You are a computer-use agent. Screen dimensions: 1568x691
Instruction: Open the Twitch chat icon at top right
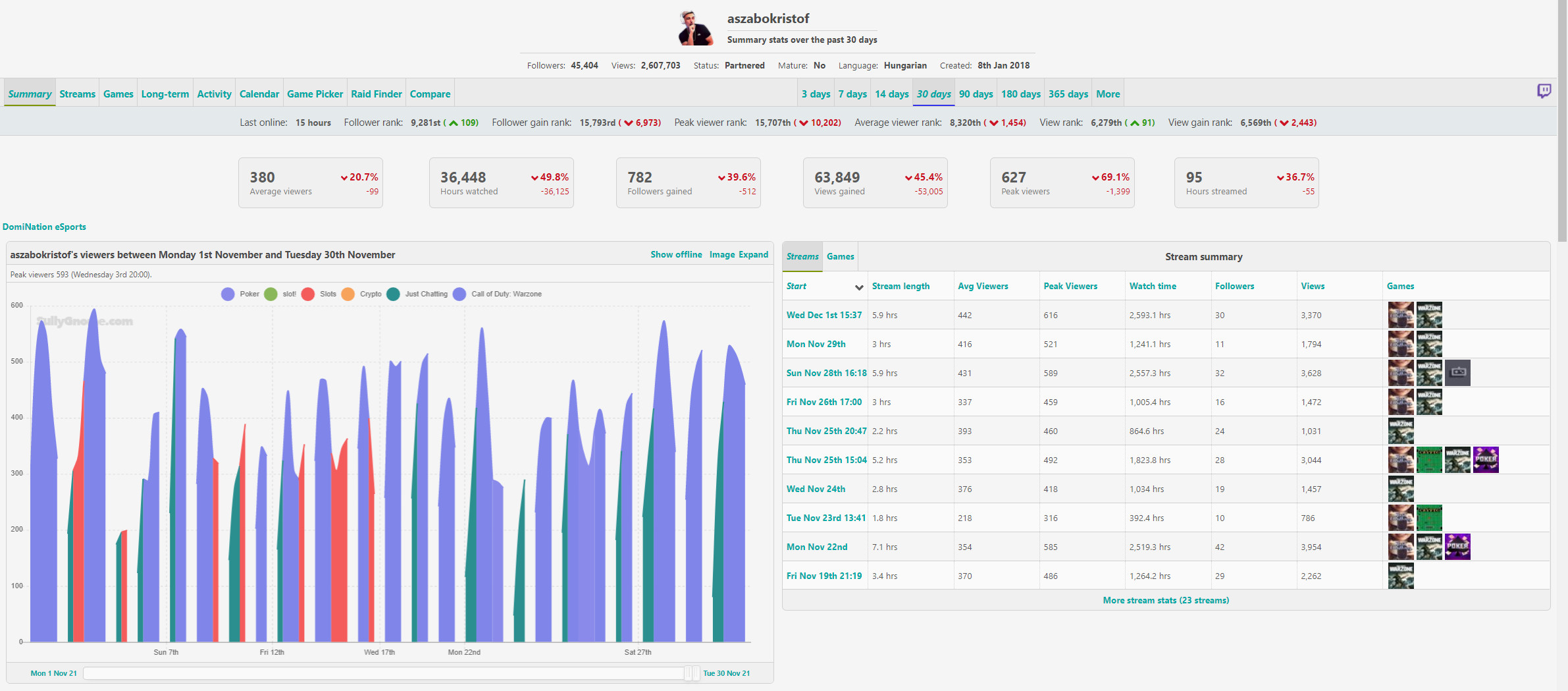pos(1544,91)
